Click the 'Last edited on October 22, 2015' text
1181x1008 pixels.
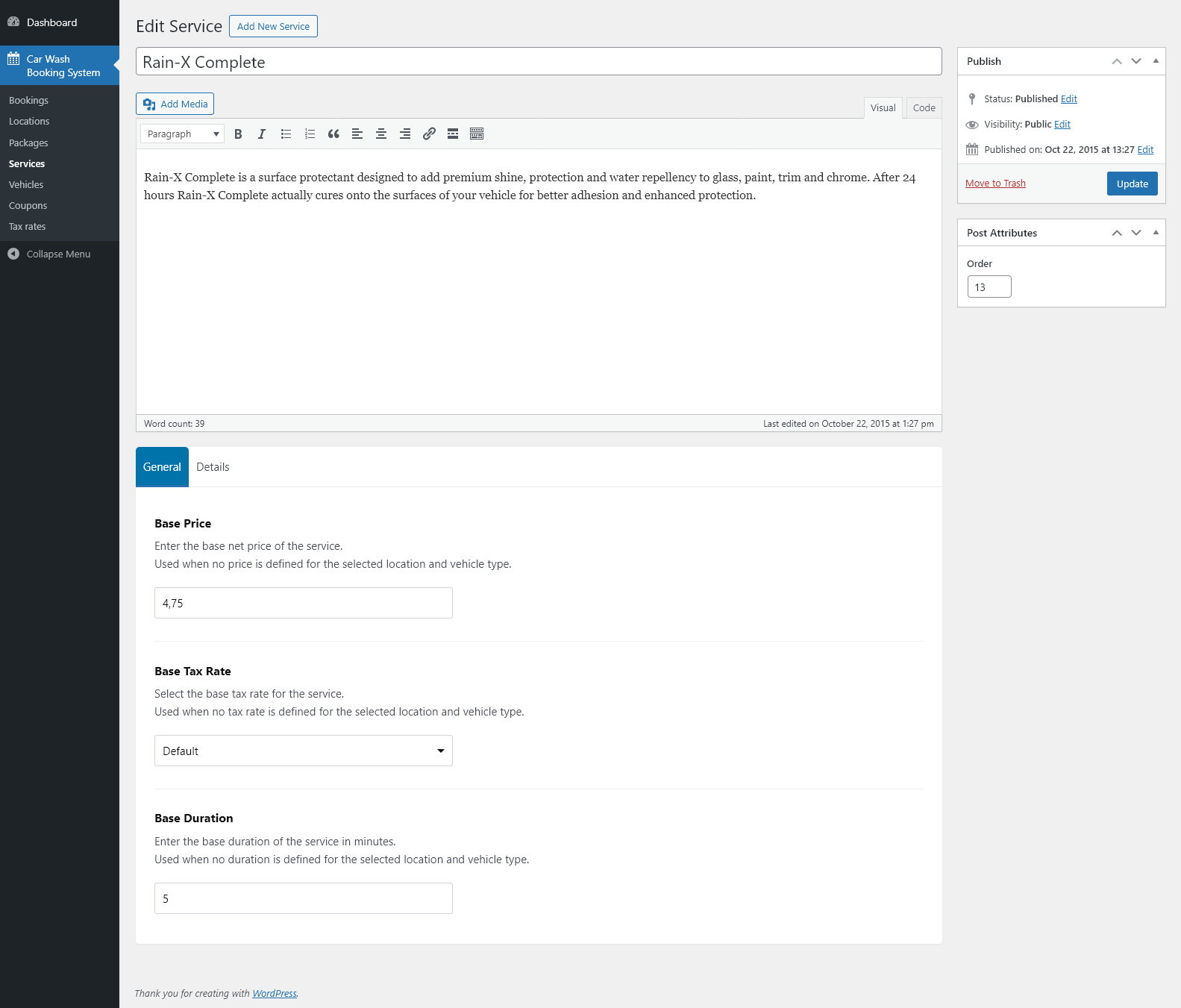(x=848, y=424)
